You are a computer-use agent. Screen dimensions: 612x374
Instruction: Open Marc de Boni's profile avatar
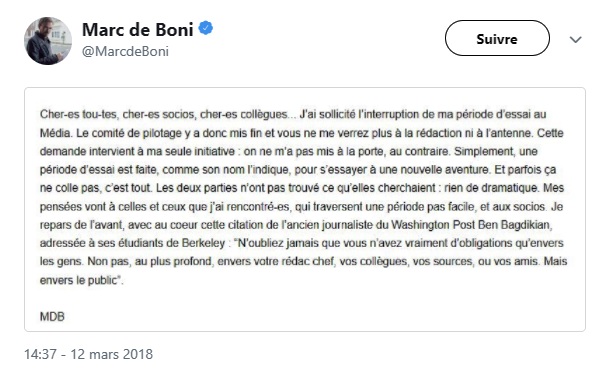click(x=48, y=41)
